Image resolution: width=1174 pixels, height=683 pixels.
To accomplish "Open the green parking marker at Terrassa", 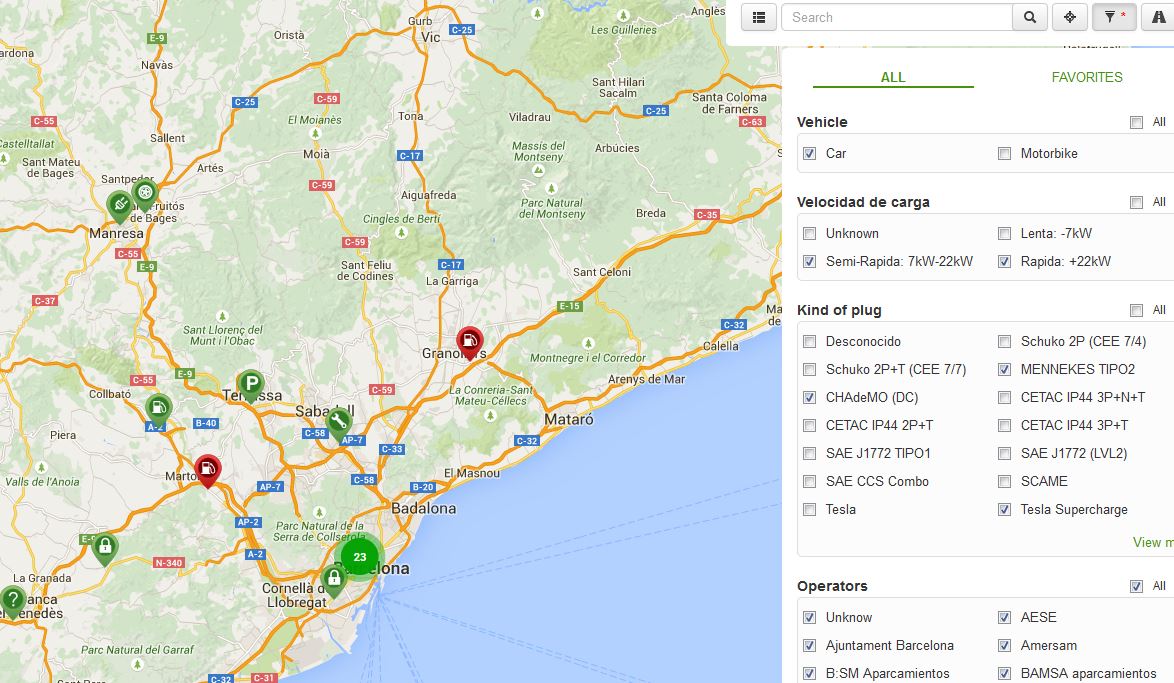I will pyautogui.click(x=251, y=386).
